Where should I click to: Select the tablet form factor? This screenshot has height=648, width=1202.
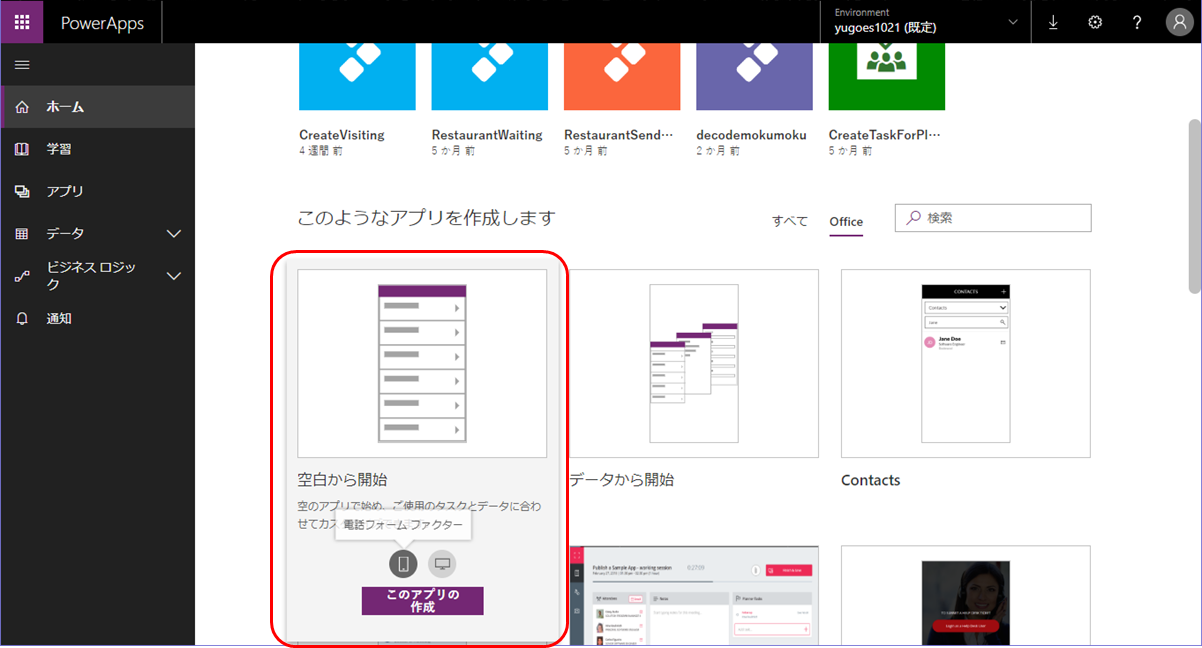coord(442,563)
